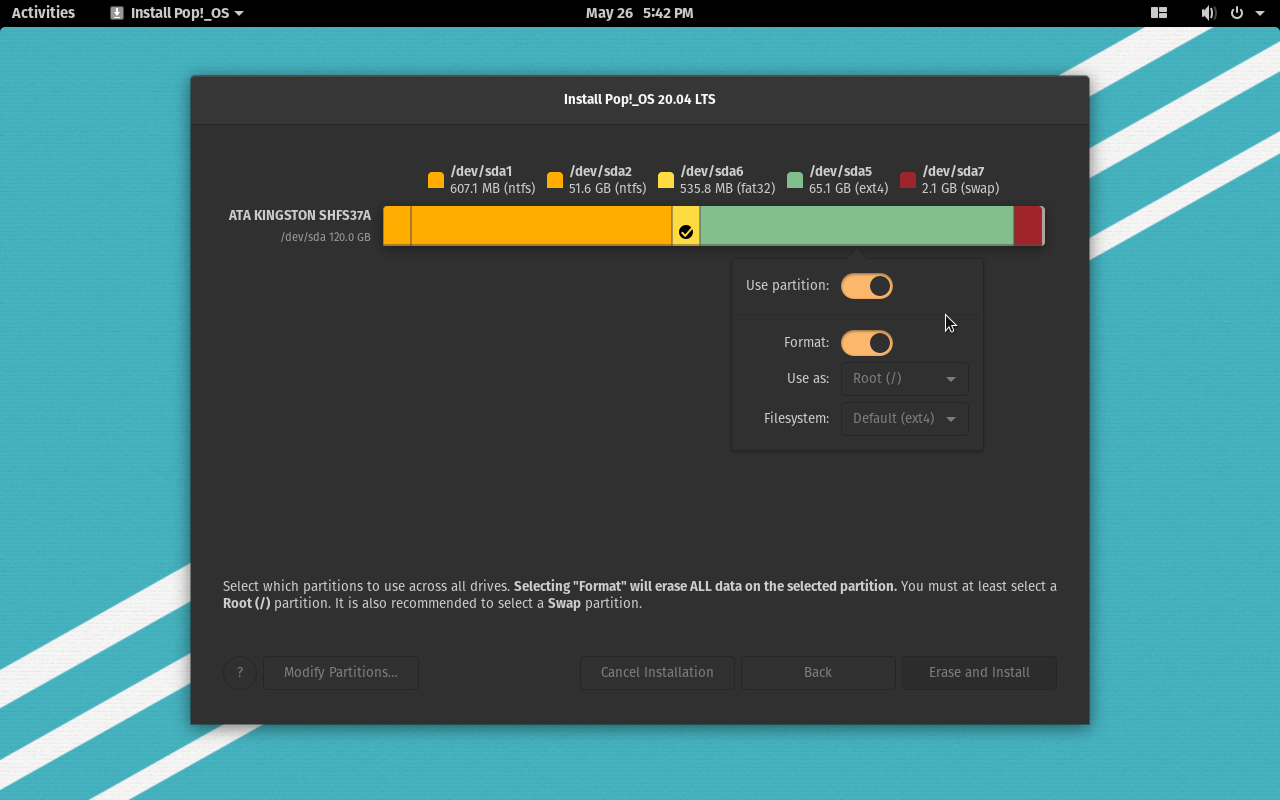Click the Cancel Installation button
Screen dimensions: 1280x800
[x=657, y=673]
